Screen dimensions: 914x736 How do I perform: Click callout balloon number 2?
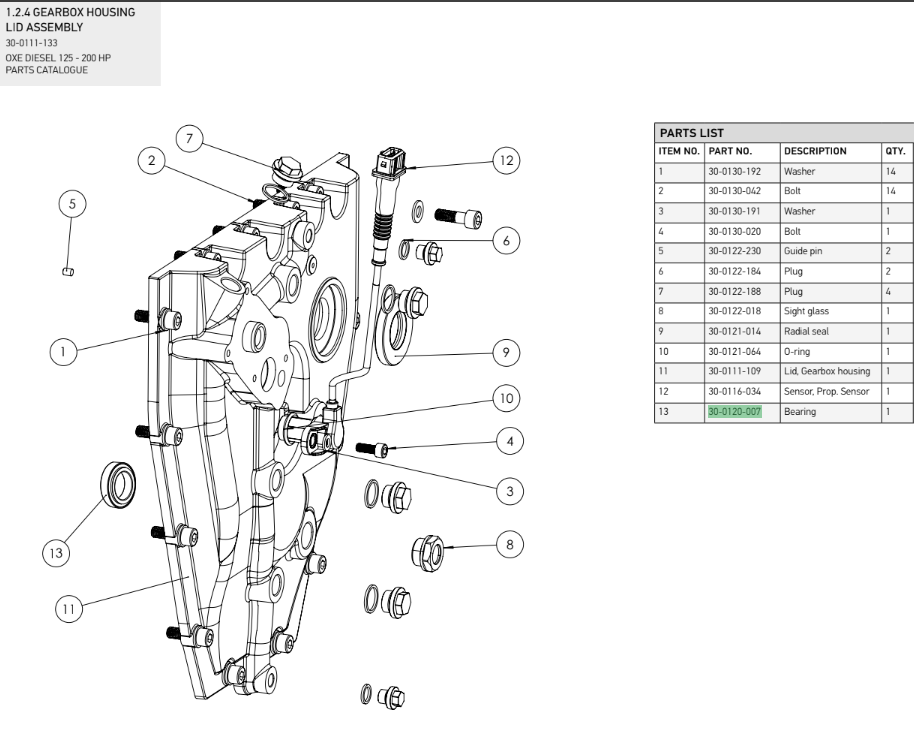coord(152,160)
